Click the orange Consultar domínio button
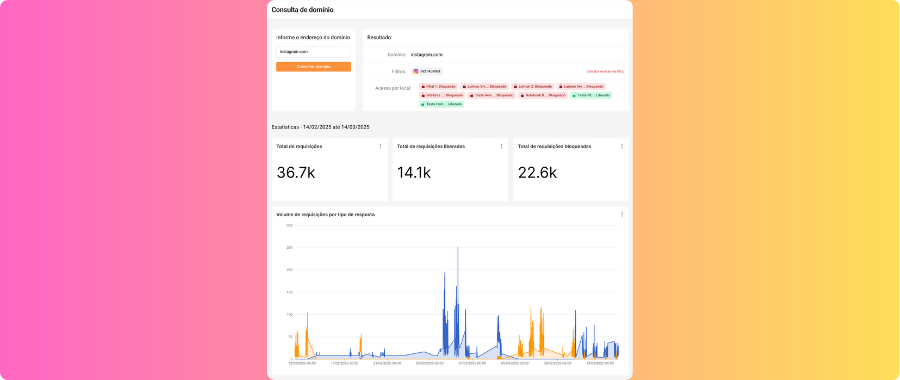Image resolution: width=900 pixels, height=380 pixels. (313, 67)
